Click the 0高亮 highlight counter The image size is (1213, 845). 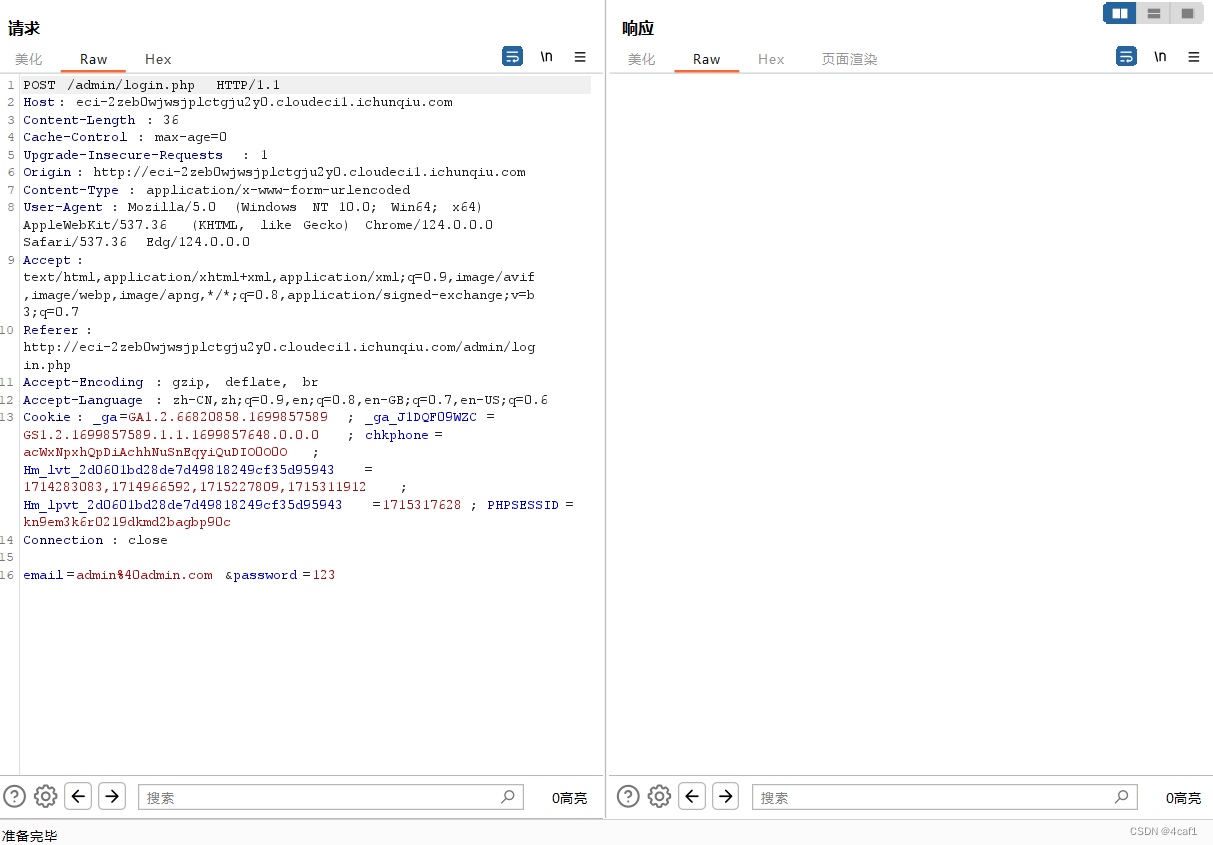pyautogui.click(x=569, y=797)
